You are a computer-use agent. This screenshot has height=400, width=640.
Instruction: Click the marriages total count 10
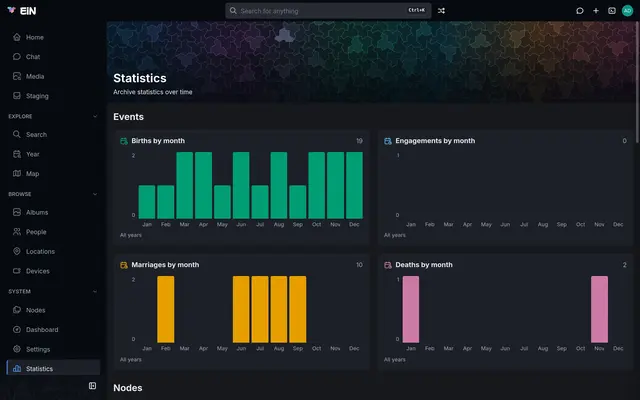coord(359,265)
